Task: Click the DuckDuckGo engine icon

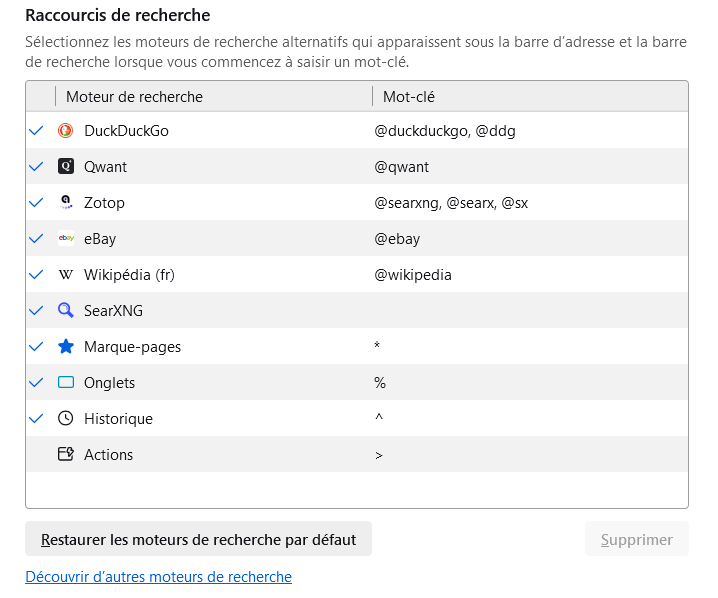Action: [66, 131]
